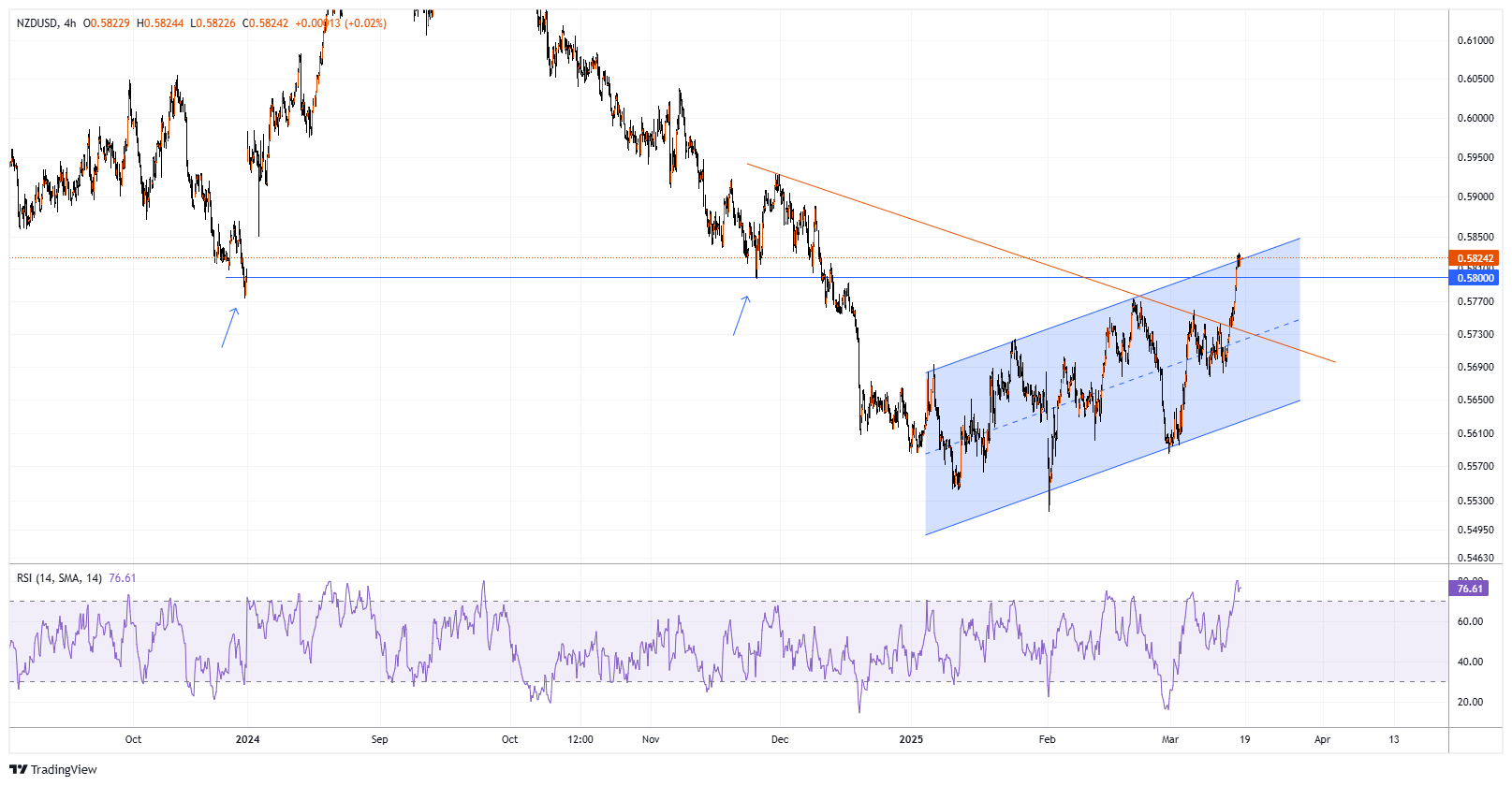Click the 19 date label on the time axis
Image resolution: width=1512 pixels, height=786 pixels.
1244,739
